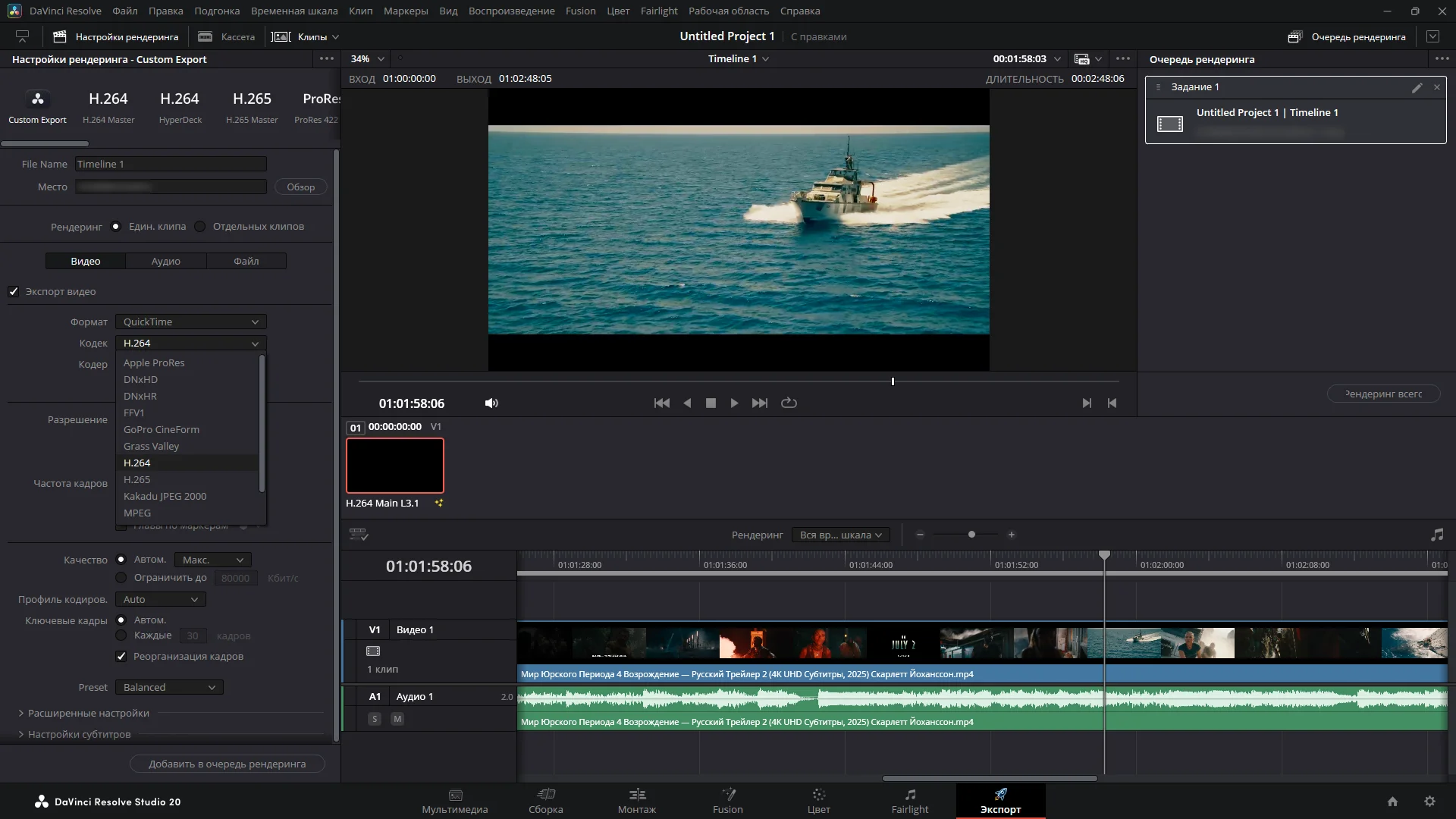
Task: Switch to the Аудио tab
Action: coord(165,261)
